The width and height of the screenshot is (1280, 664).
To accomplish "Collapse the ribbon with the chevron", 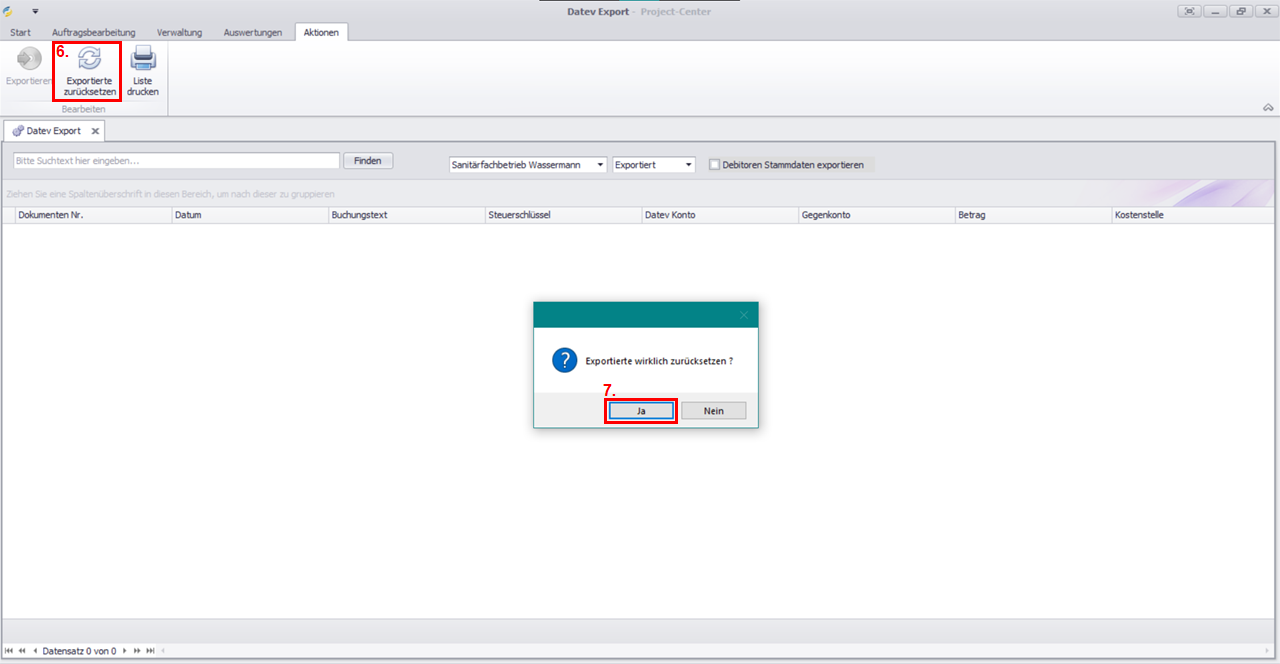I will 1268,107.
